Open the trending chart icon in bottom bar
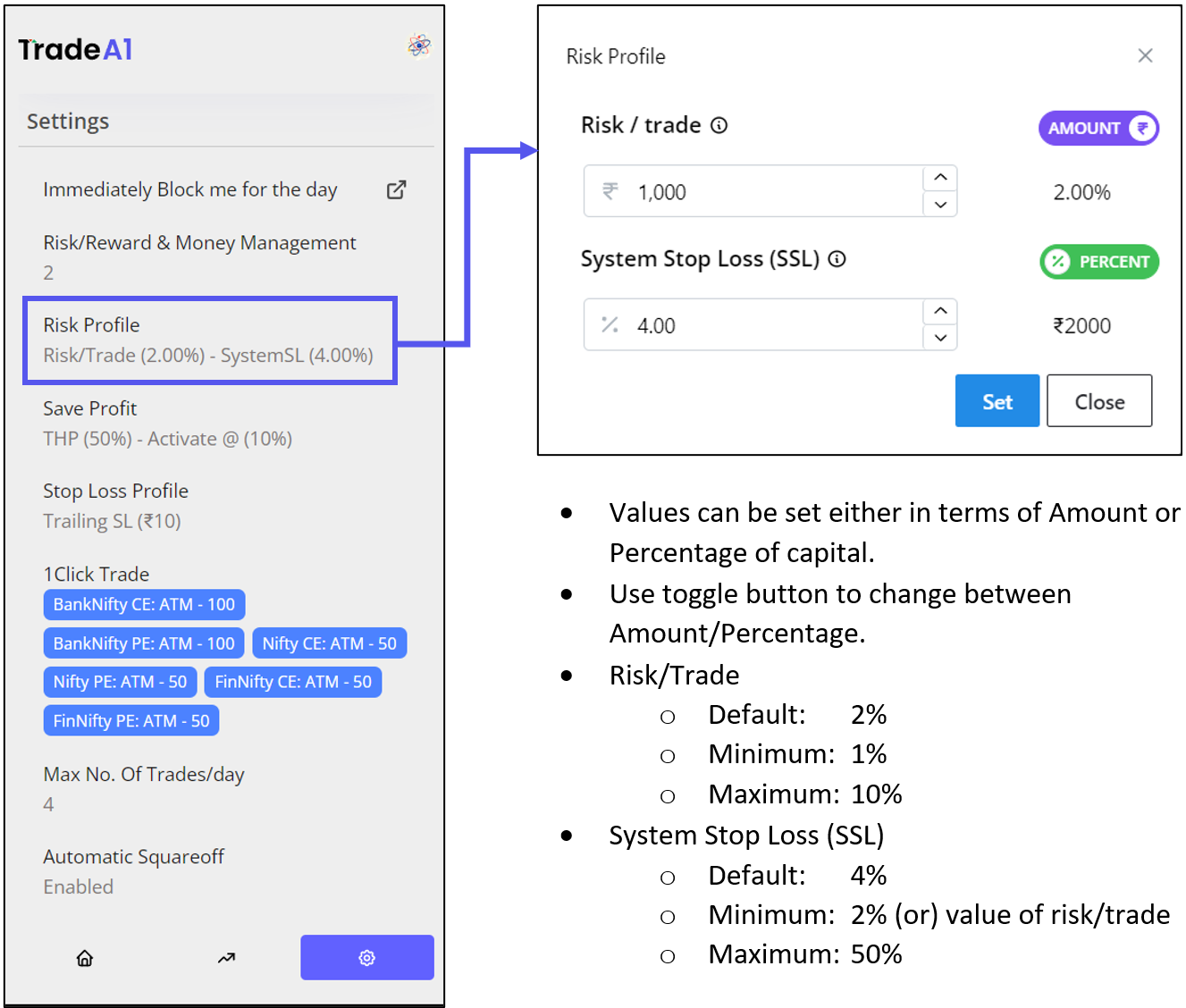 (x=226, y=958)
